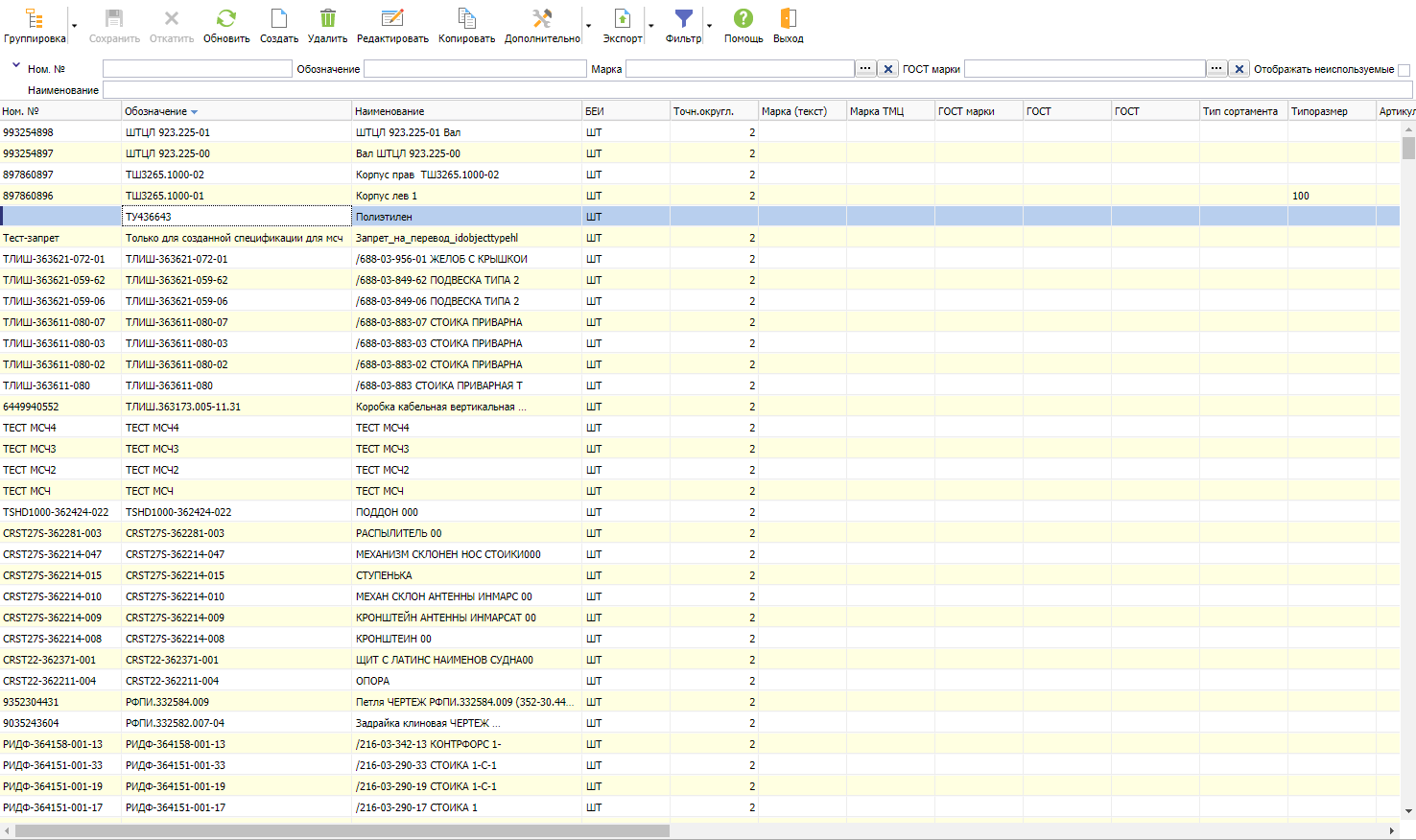This screenshot has height=840, width=1416.
Task: Toggle the Отображать неиспользуемые checkbox
Action: (1404, 70)
